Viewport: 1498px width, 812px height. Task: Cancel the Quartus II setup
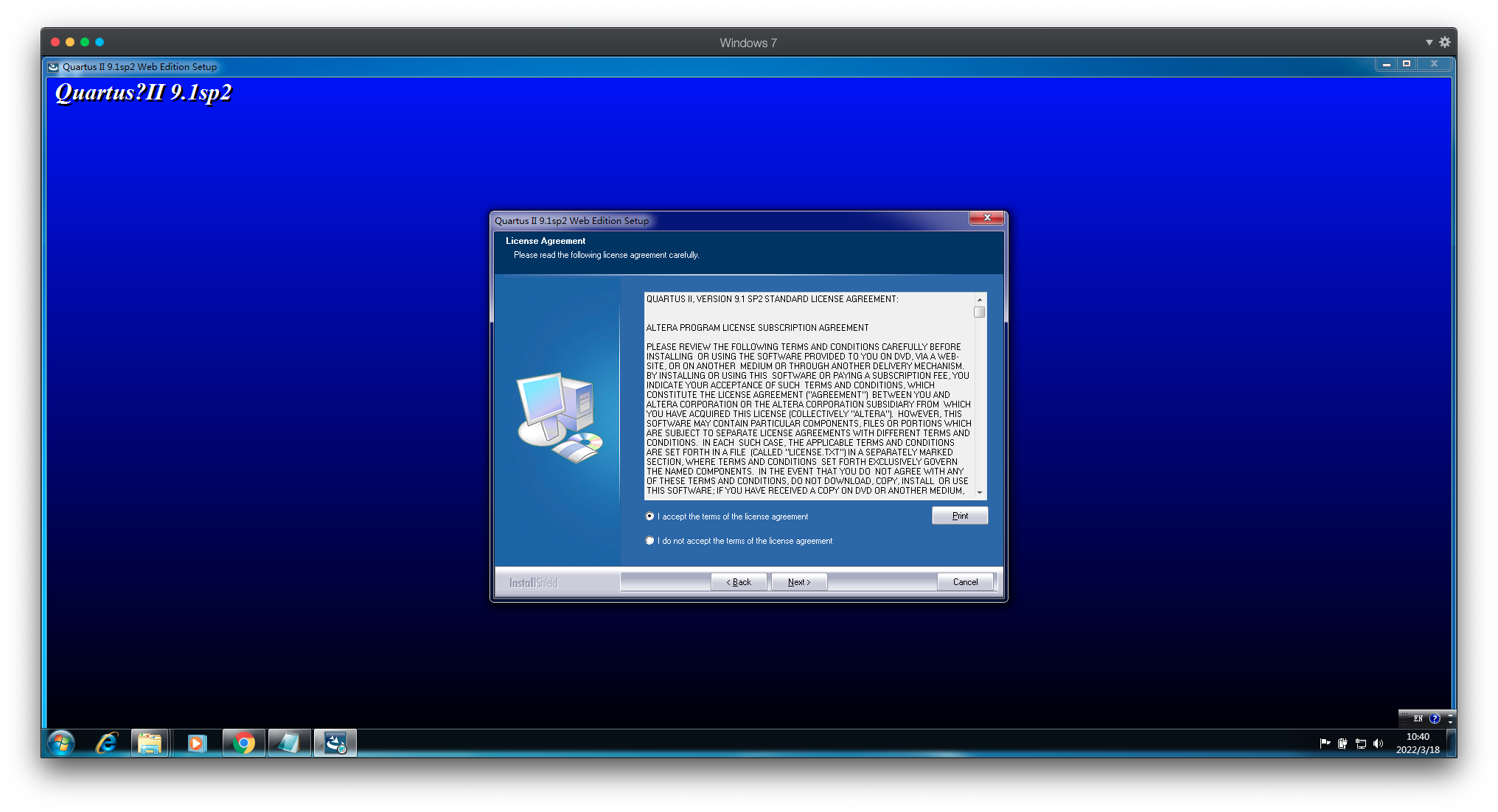point(965,582)
